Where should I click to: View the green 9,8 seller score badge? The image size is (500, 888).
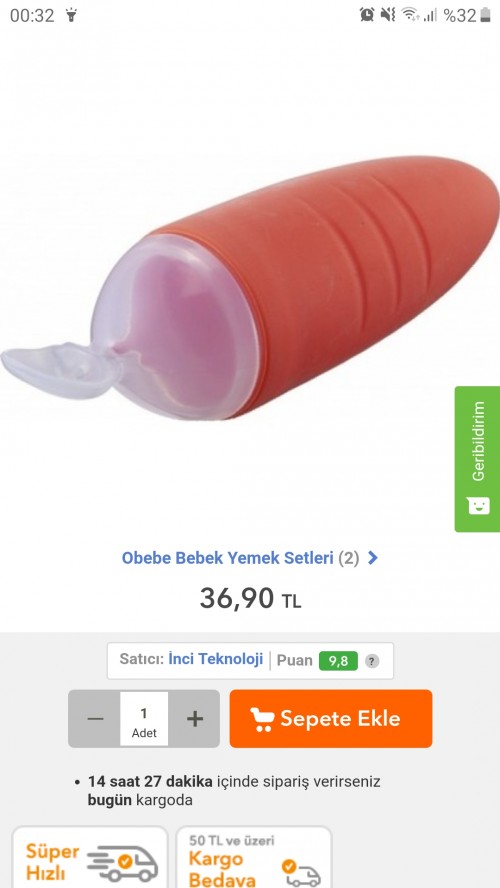click(x=339, y=661)
